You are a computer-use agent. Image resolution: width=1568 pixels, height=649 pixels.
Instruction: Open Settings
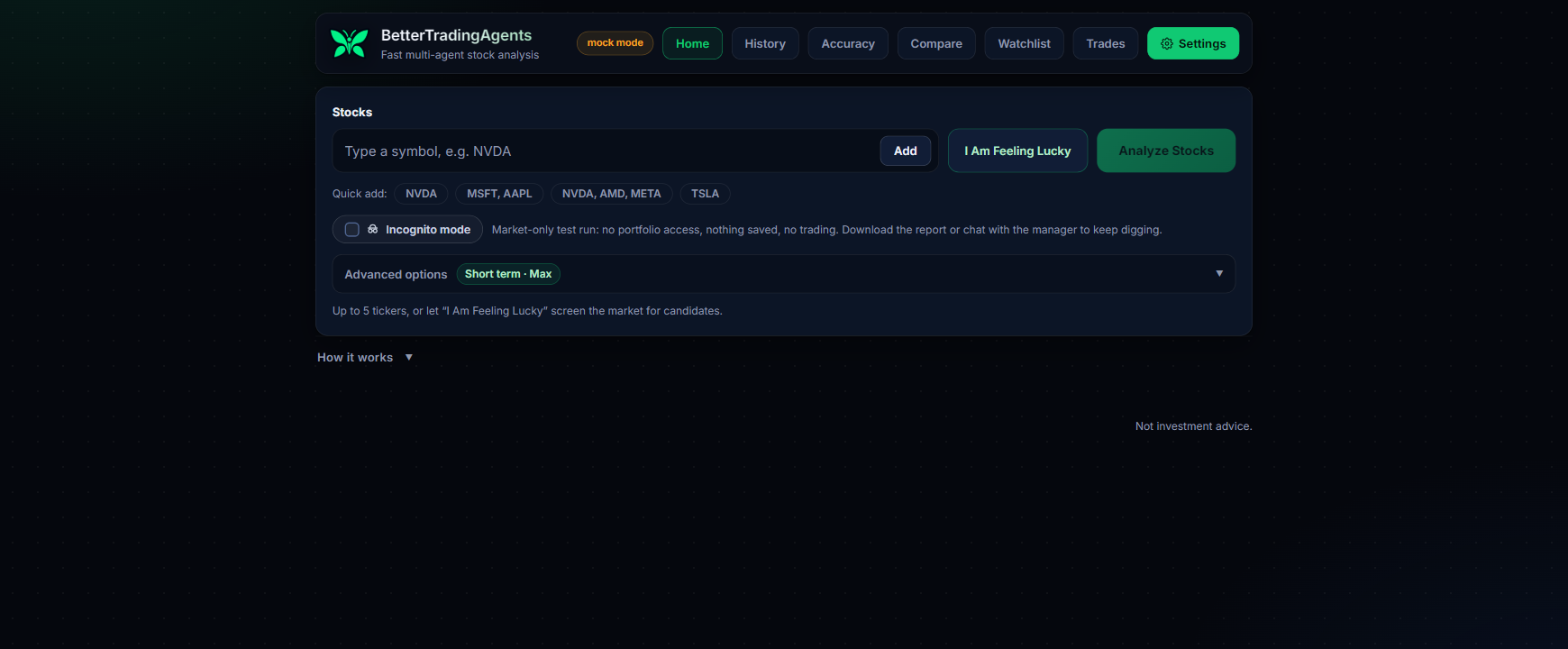pyautogui.click(x=1193, y=43)
